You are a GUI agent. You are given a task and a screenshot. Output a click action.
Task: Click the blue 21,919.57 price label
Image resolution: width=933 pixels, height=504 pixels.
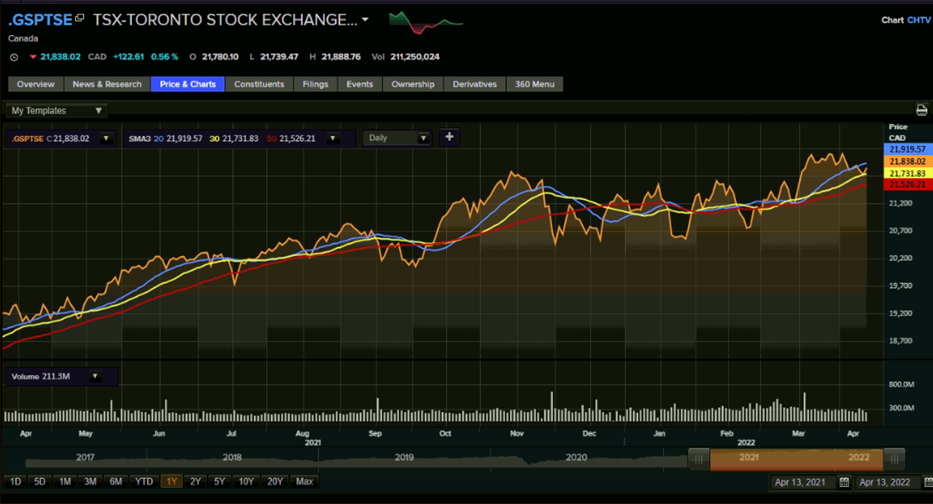[908, 149]
